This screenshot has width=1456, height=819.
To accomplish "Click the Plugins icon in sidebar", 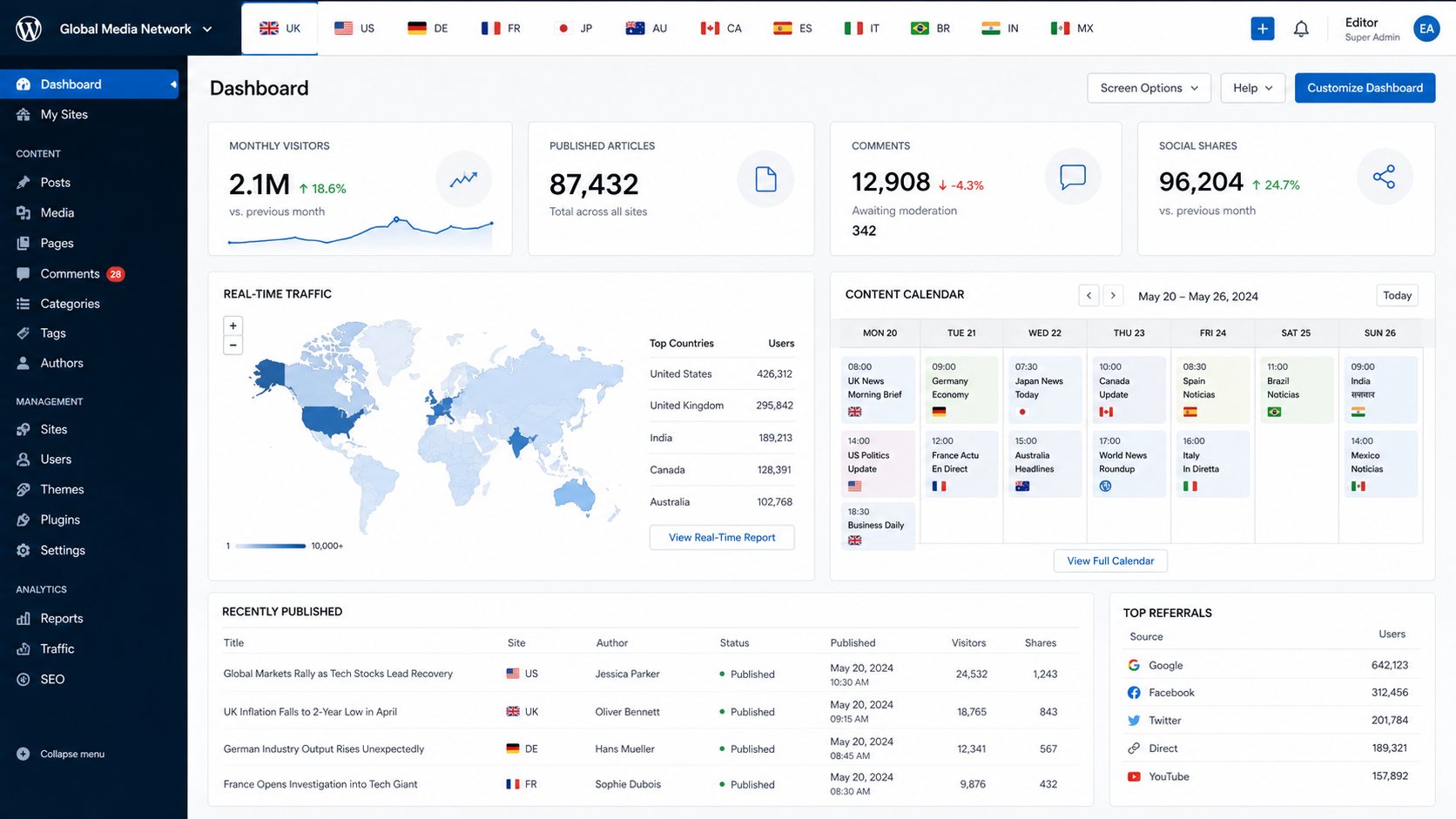I will (x=24, y=520).
